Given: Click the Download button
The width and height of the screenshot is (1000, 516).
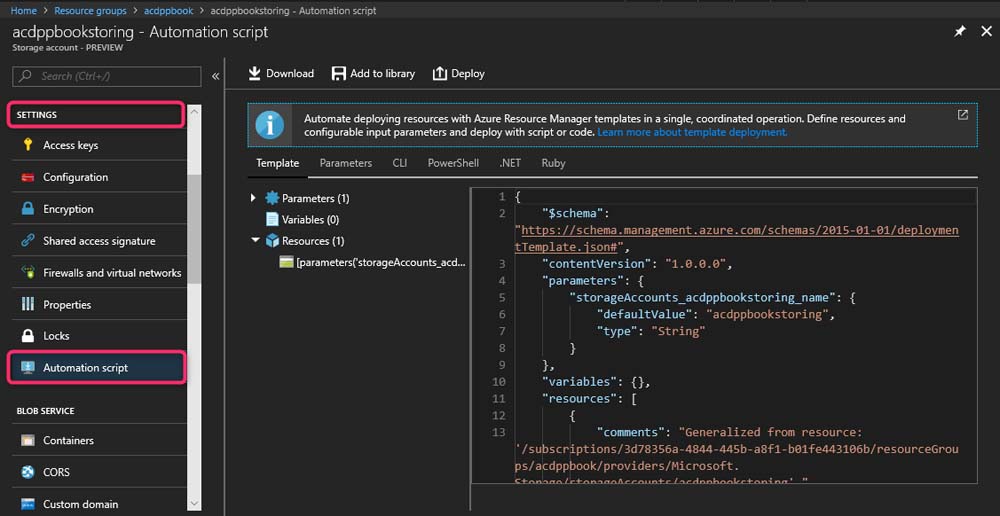Looking at the screenshot, I should tap(281, 73).
